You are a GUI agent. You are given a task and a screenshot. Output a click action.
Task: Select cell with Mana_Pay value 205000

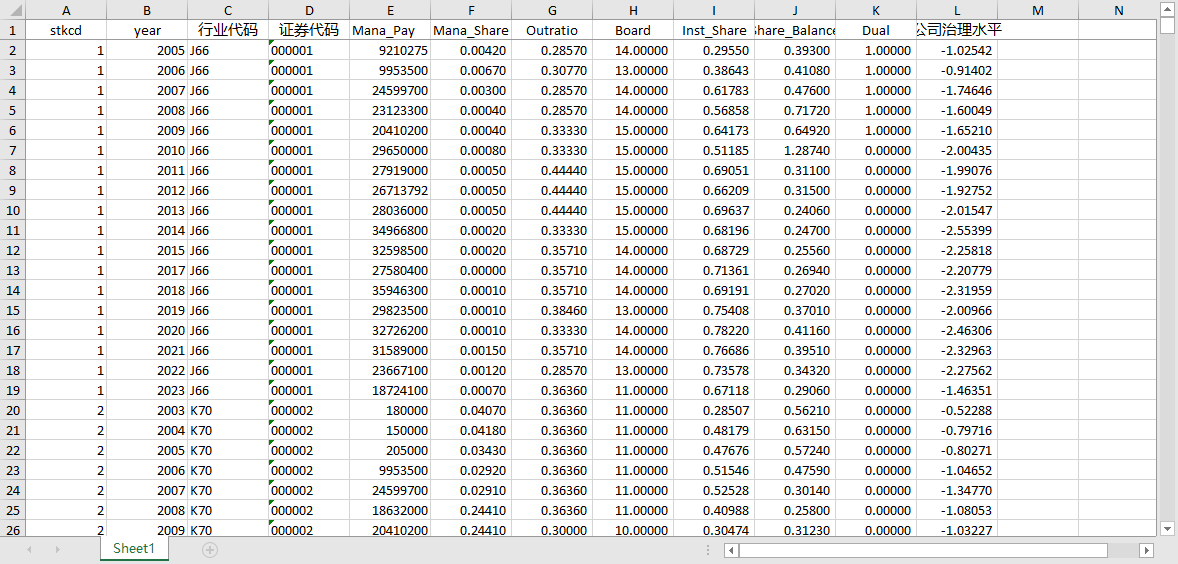(390, 450)
